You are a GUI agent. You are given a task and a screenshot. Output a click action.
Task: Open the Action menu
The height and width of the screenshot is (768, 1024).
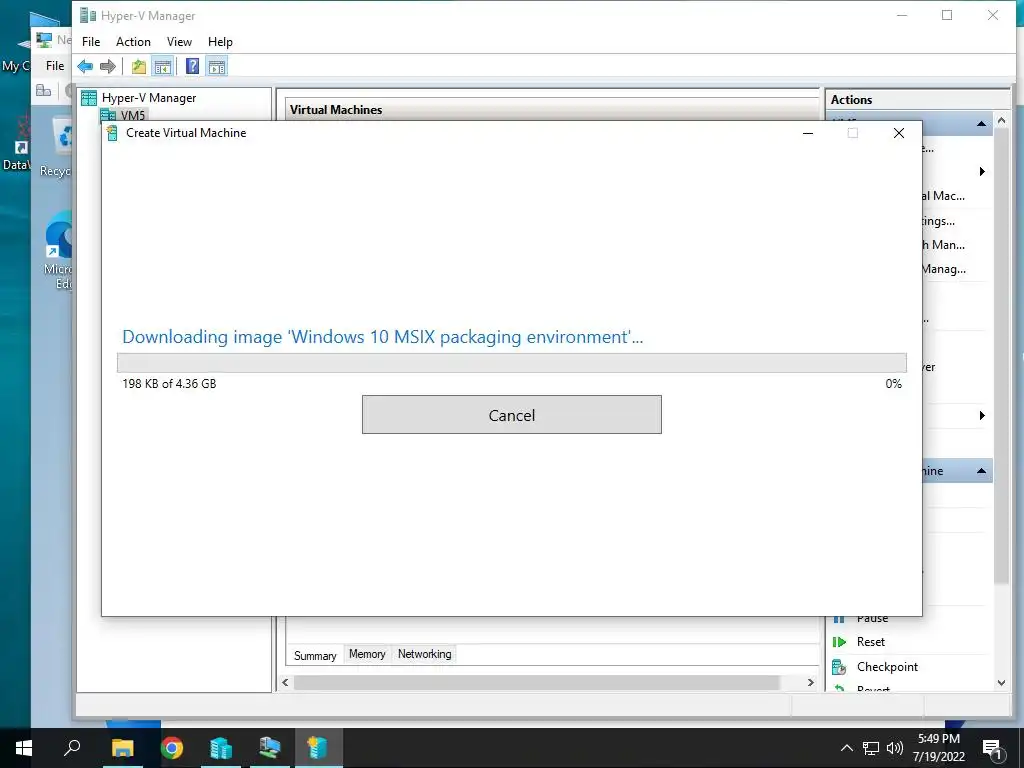pos(133,42)
